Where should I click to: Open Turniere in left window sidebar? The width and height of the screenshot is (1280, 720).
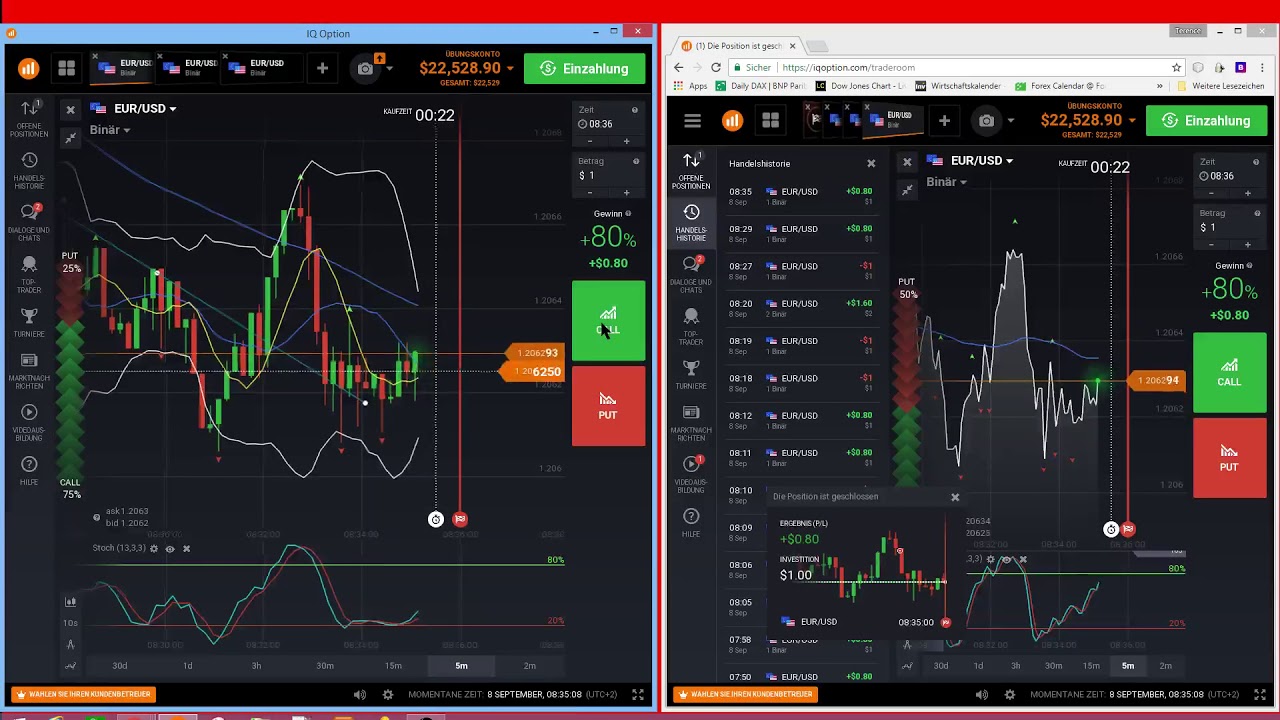click(x=29, y=323)
